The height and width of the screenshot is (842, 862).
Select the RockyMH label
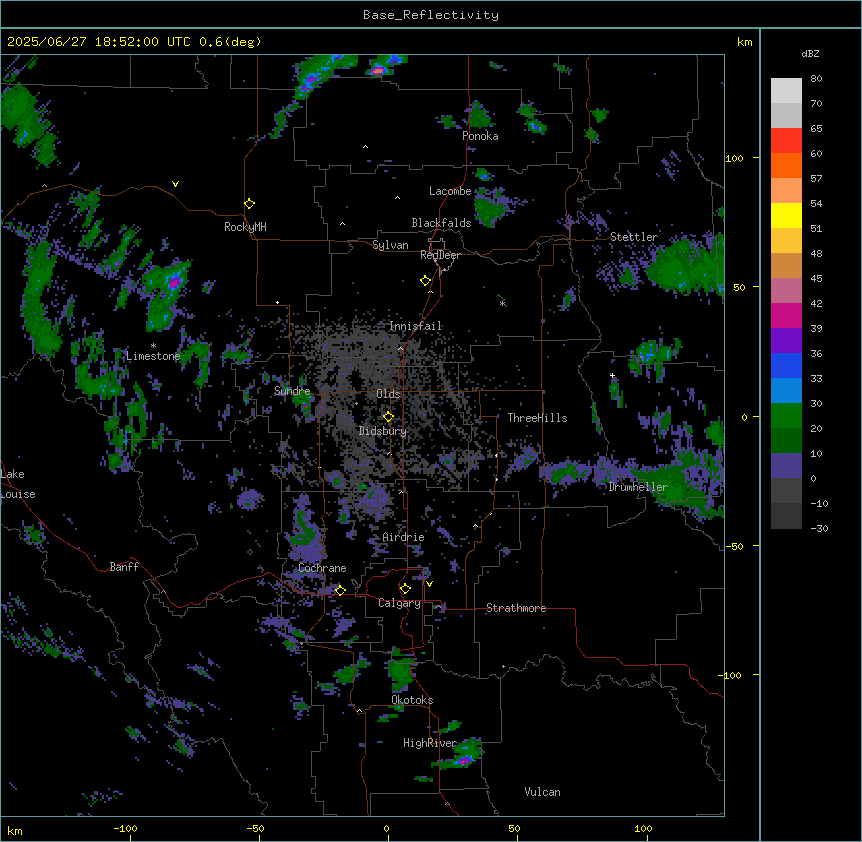[x=245, y=227]
